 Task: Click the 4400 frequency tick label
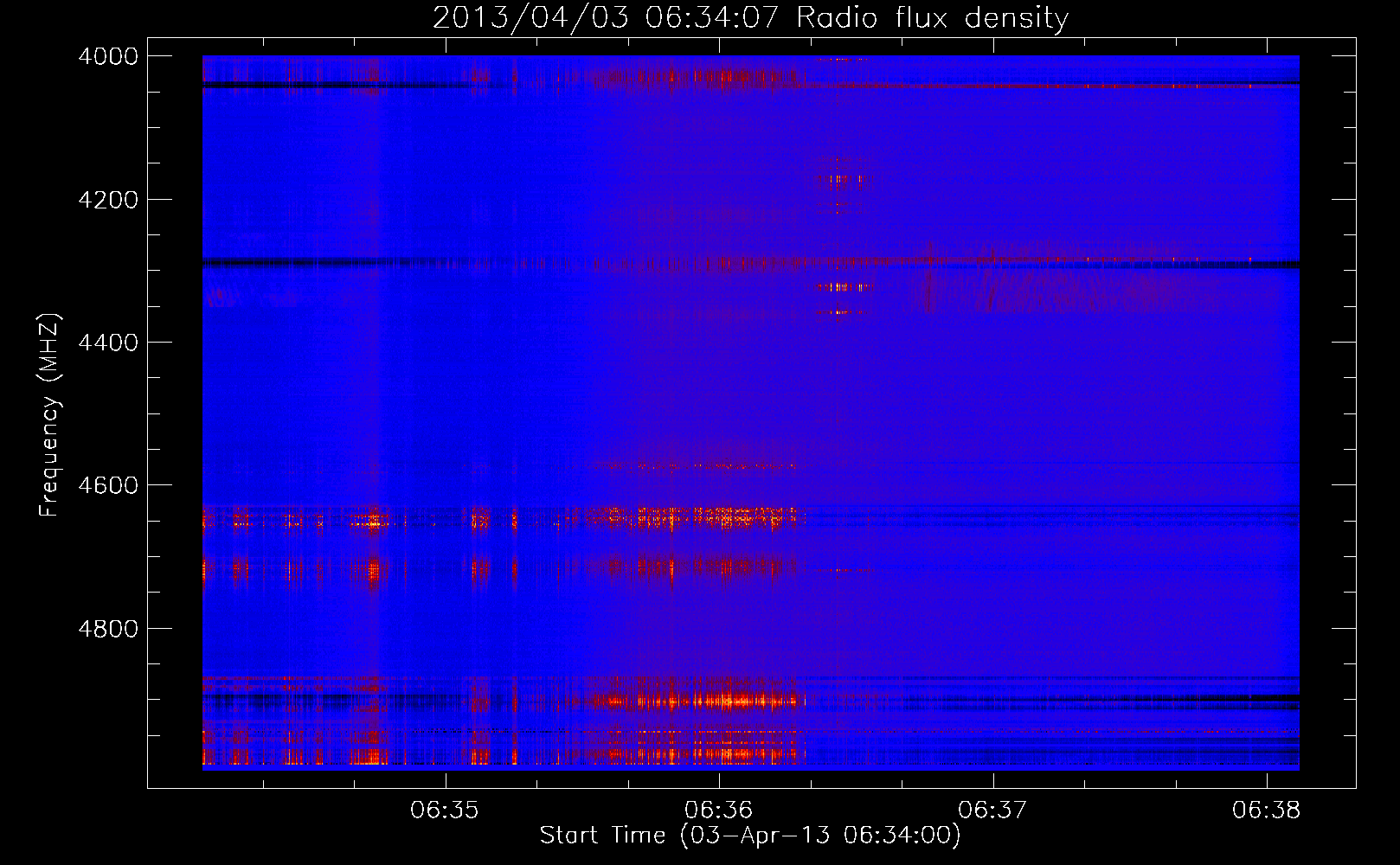tap(108, 343)
